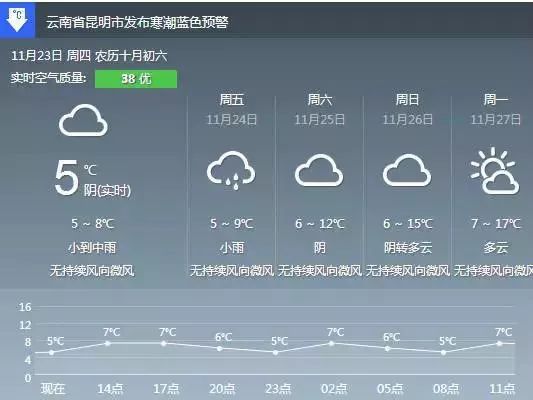Click the 现在 label on the hourly axis
This screenshot has width=533, height=400.
coord(53,388)
